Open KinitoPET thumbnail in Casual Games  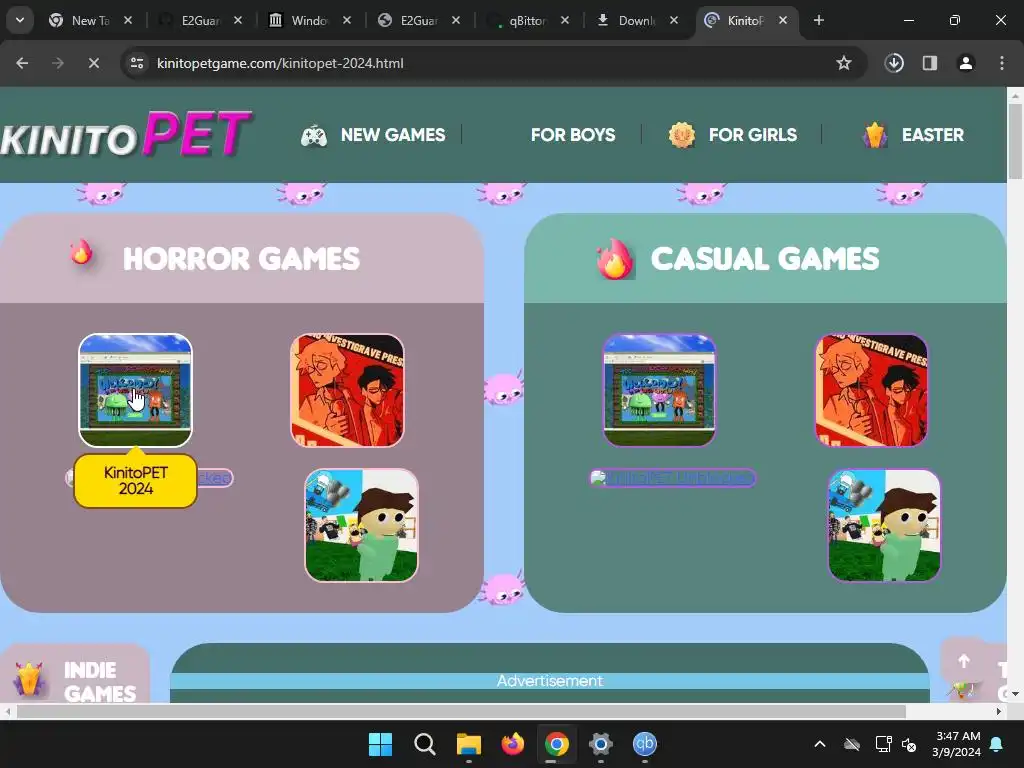point(659,390)
